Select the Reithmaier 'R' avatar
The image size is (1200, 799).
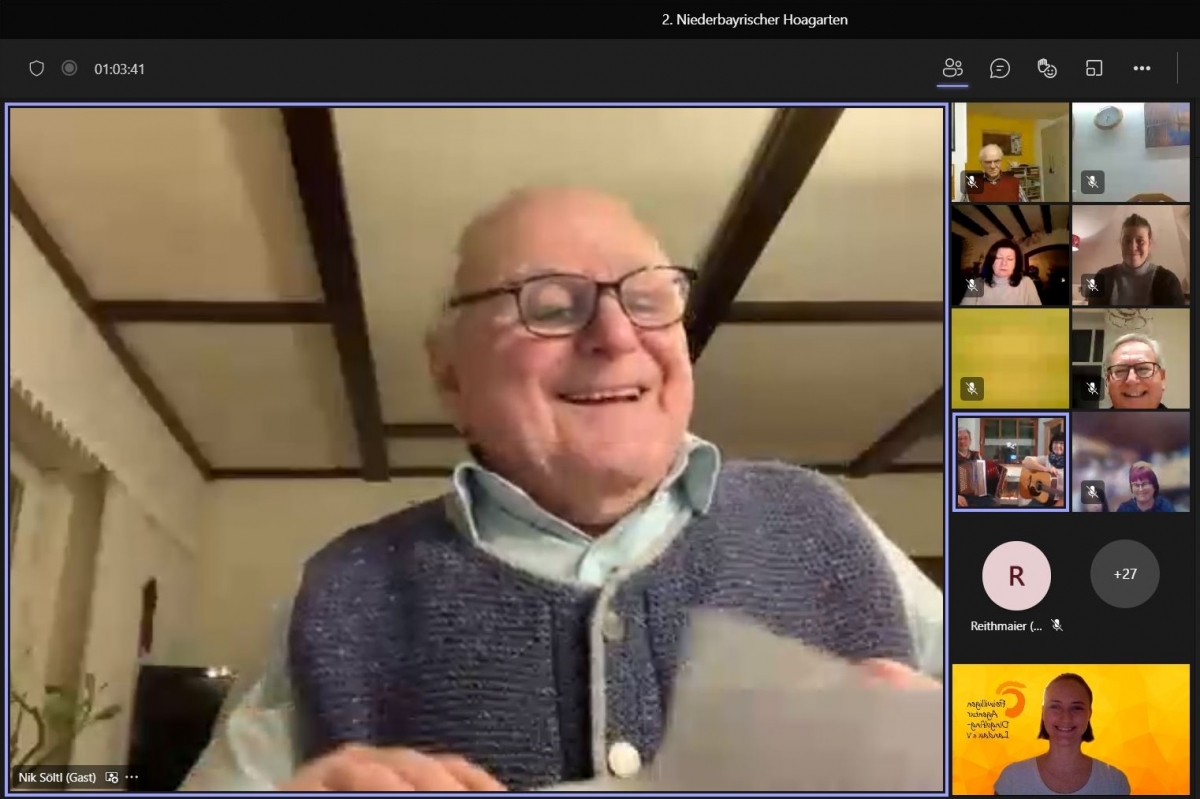(1016, 575)
